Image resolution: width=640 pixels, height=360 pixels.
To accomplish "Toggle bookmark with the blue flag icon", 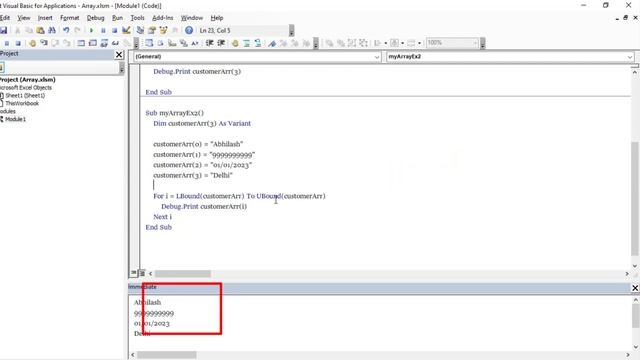I will pos(272,43).
